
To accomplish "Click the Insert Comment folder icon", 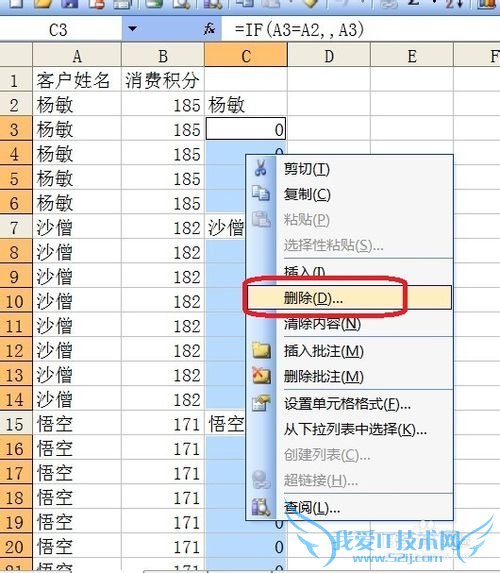I will (x=261, y=350).
